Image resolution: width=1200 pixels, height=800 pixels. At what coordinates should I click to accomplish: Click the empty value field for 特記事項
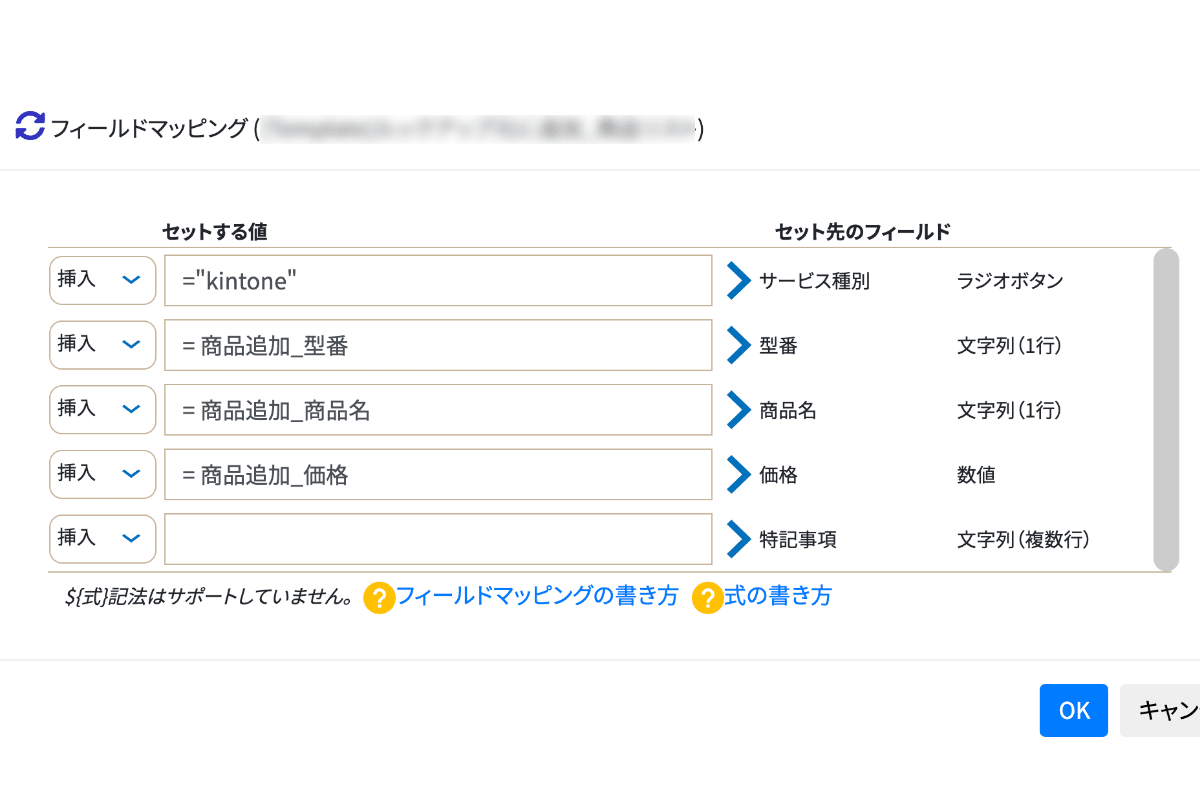(438, 539)
